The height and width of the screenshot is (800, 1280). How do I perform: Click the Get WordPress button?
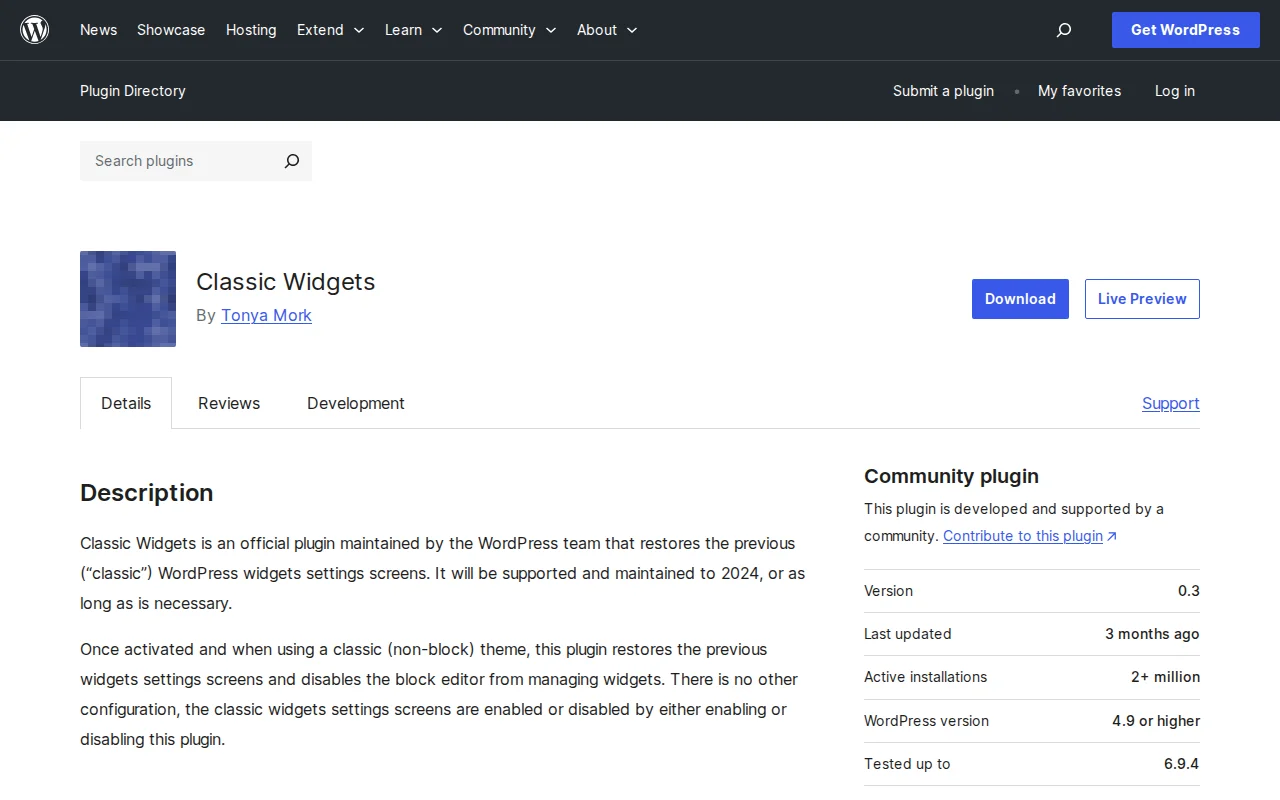click(1185, 30)
